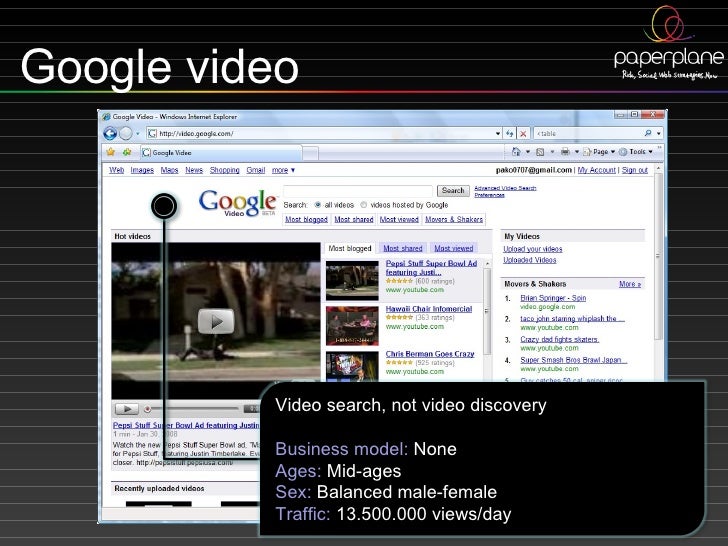Open 'Chris Berman Goes Crazy' video link
The height and width of the screenshot is (546, 728).
coord(430,354)
